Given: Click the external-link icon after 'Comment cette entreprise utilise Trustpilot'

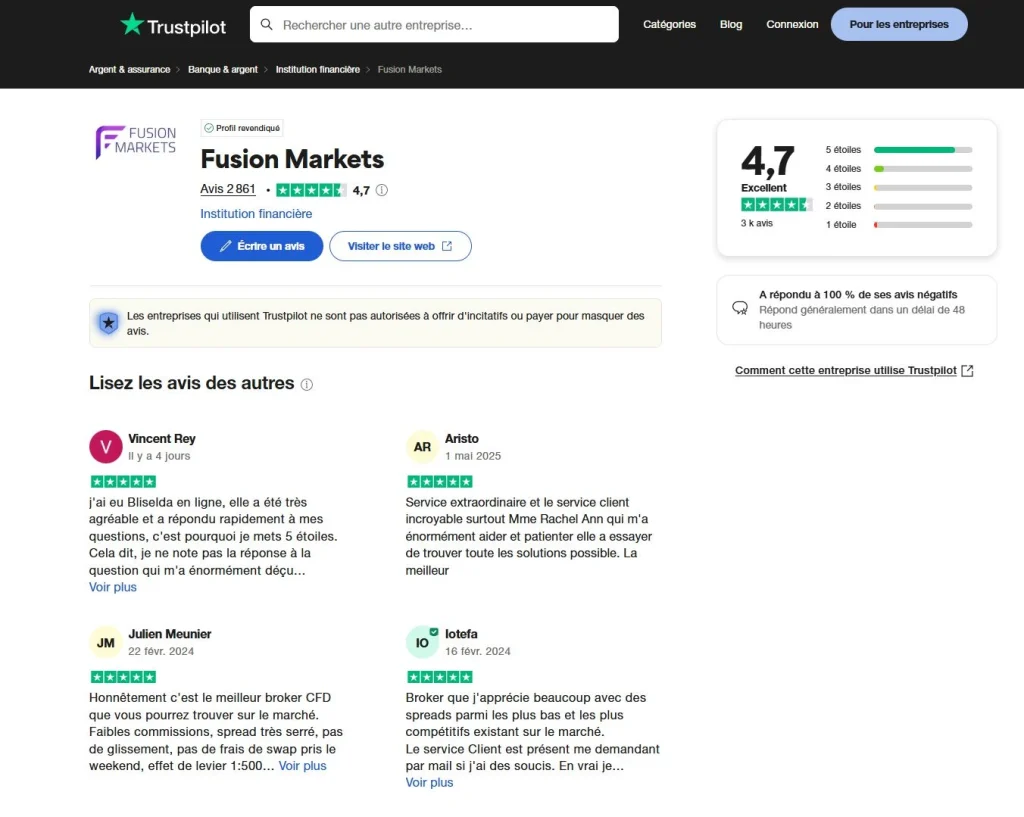Looking at the screenshot, I should 966,370.
